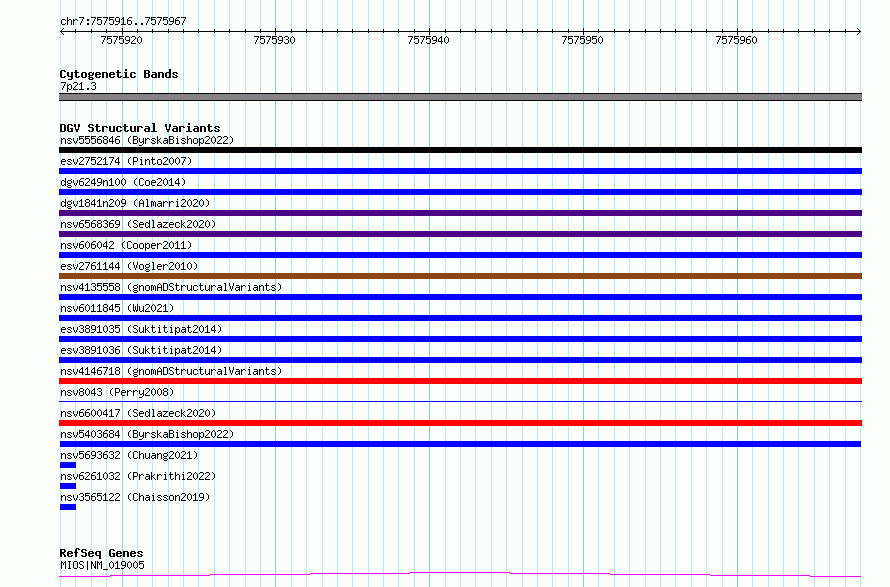Click the blue dgv6249n100 variant bar
Screen dimensions: 890x587
point(460,192)
